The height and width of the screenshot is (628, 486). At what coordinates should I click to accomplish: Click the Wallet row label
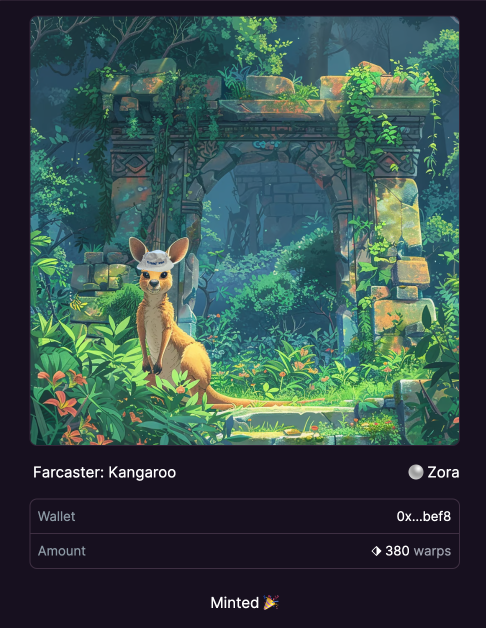click(x=56, y=516)
